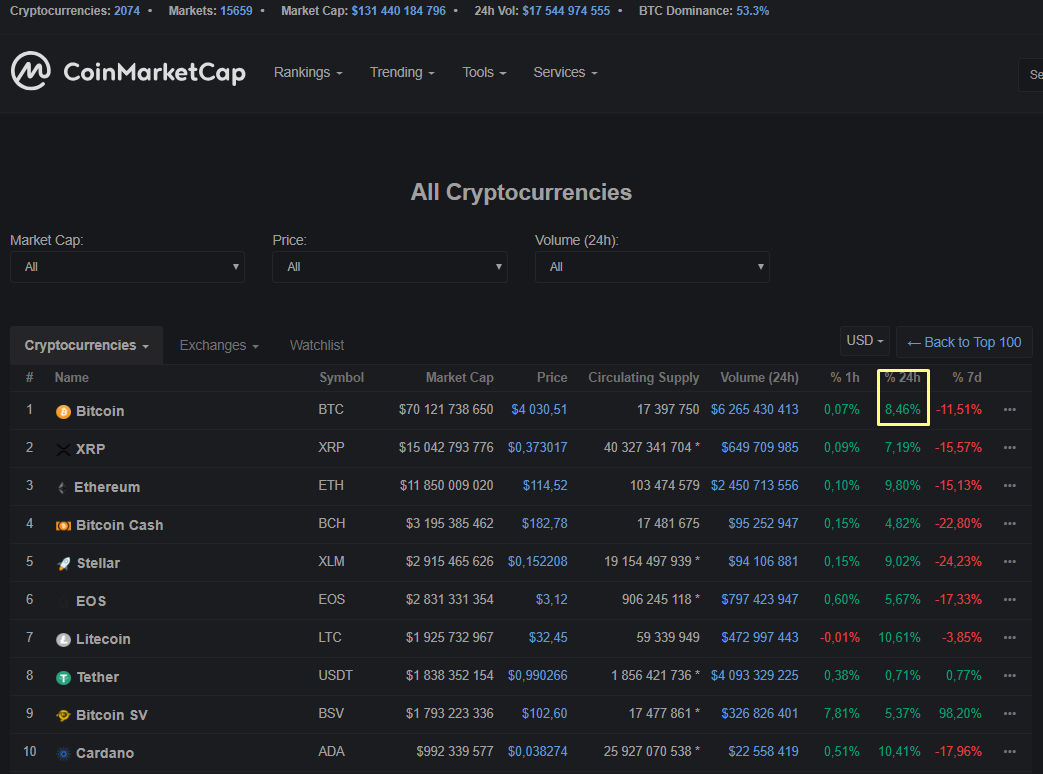Click the Stellar rocket icon
The width and height of the screenshot is (1043, 774).
pos(63,563)
